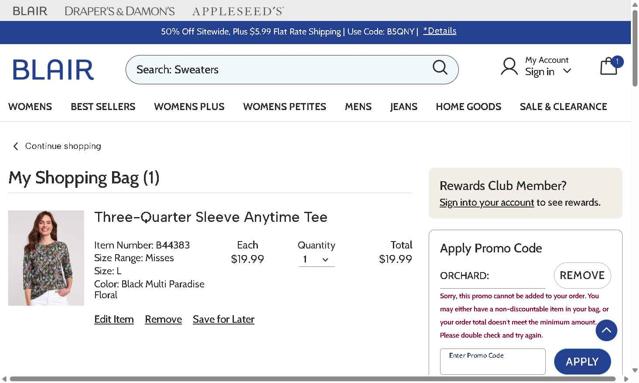Open the promo *Details link
This screenshot has width=639, height=383.
(x=440, y=31)
